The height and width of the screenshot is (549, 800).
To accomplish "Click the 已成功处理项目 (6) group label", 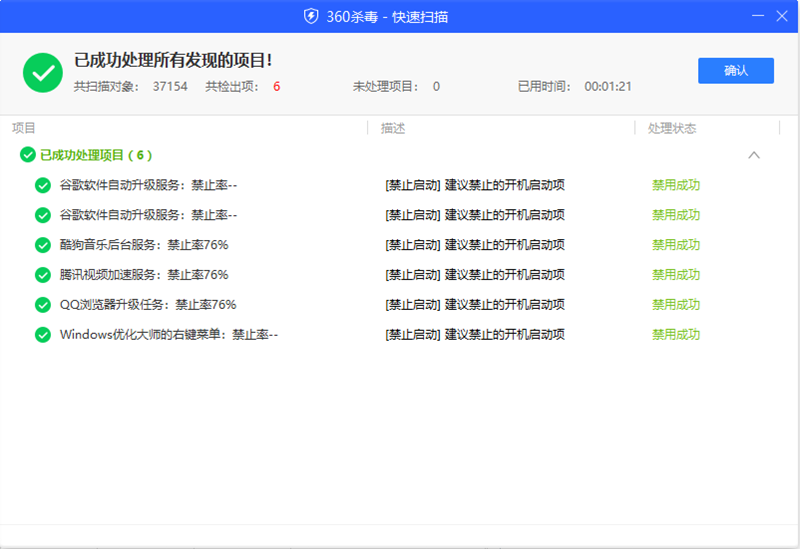I will pyautogui.click(x=96, y=155).
